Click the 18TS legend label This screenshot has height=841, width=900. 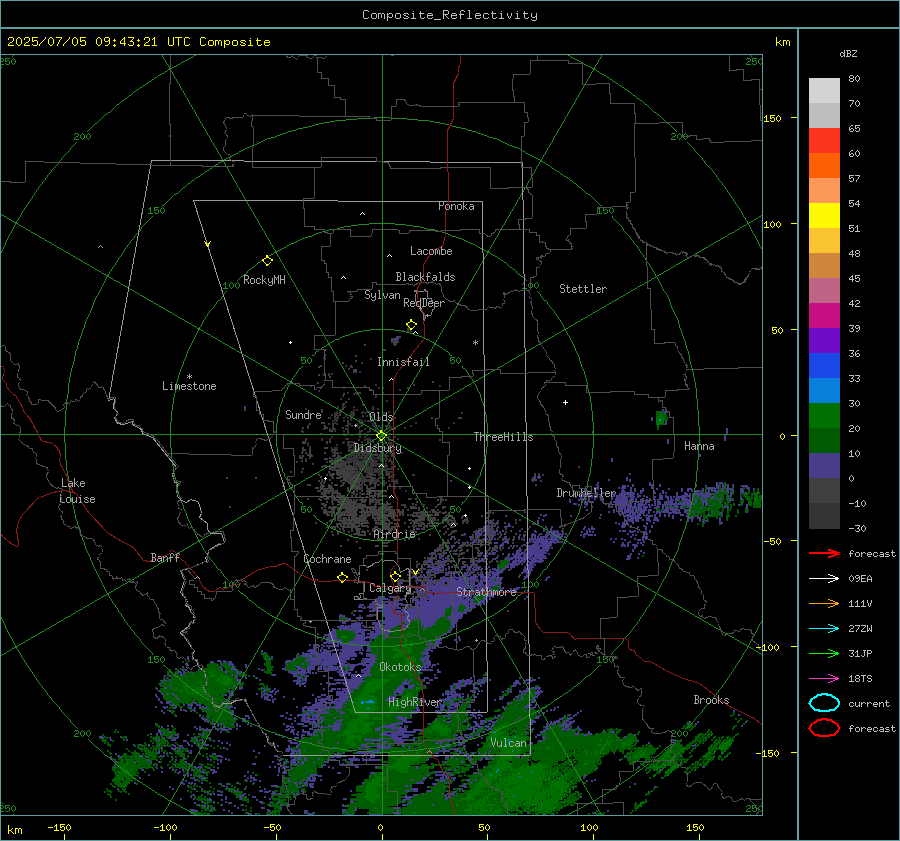(860, 679)
